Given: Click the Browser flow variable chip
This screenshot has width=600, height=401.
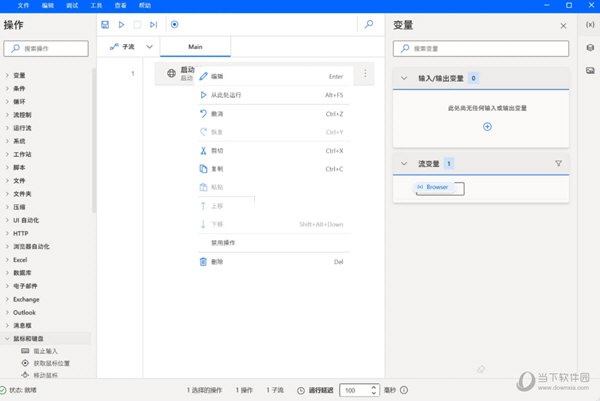Looking at the screenshot, I should click(x=433, y=187).
